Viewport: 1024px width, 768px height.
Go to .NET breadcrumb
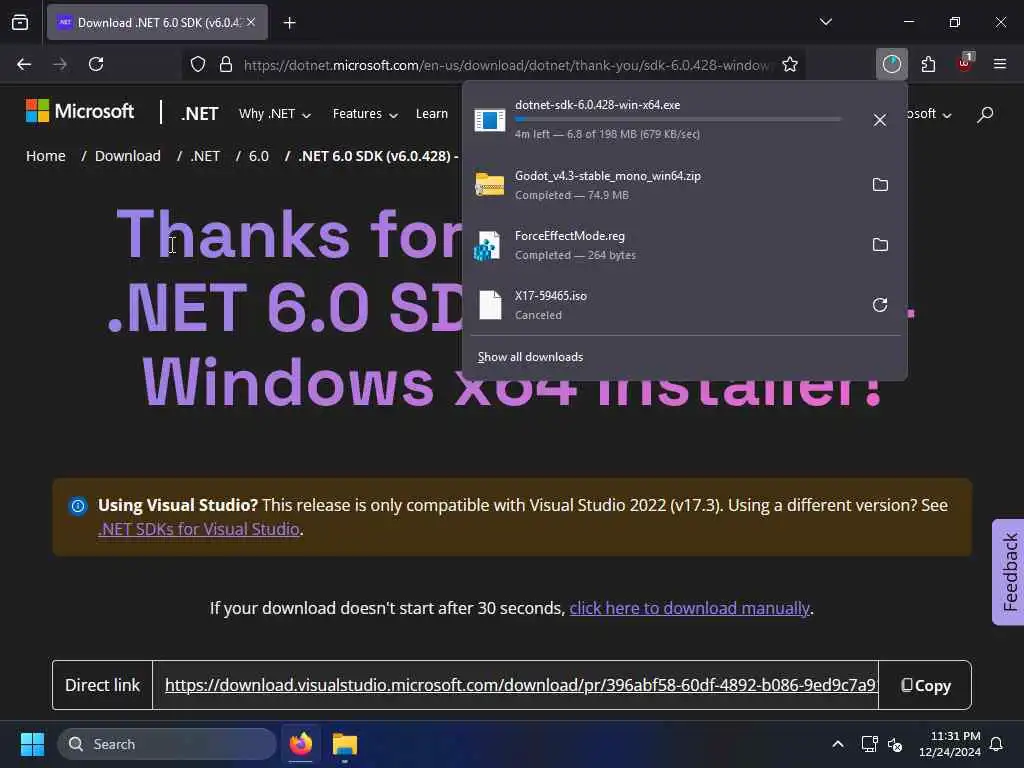205,156
